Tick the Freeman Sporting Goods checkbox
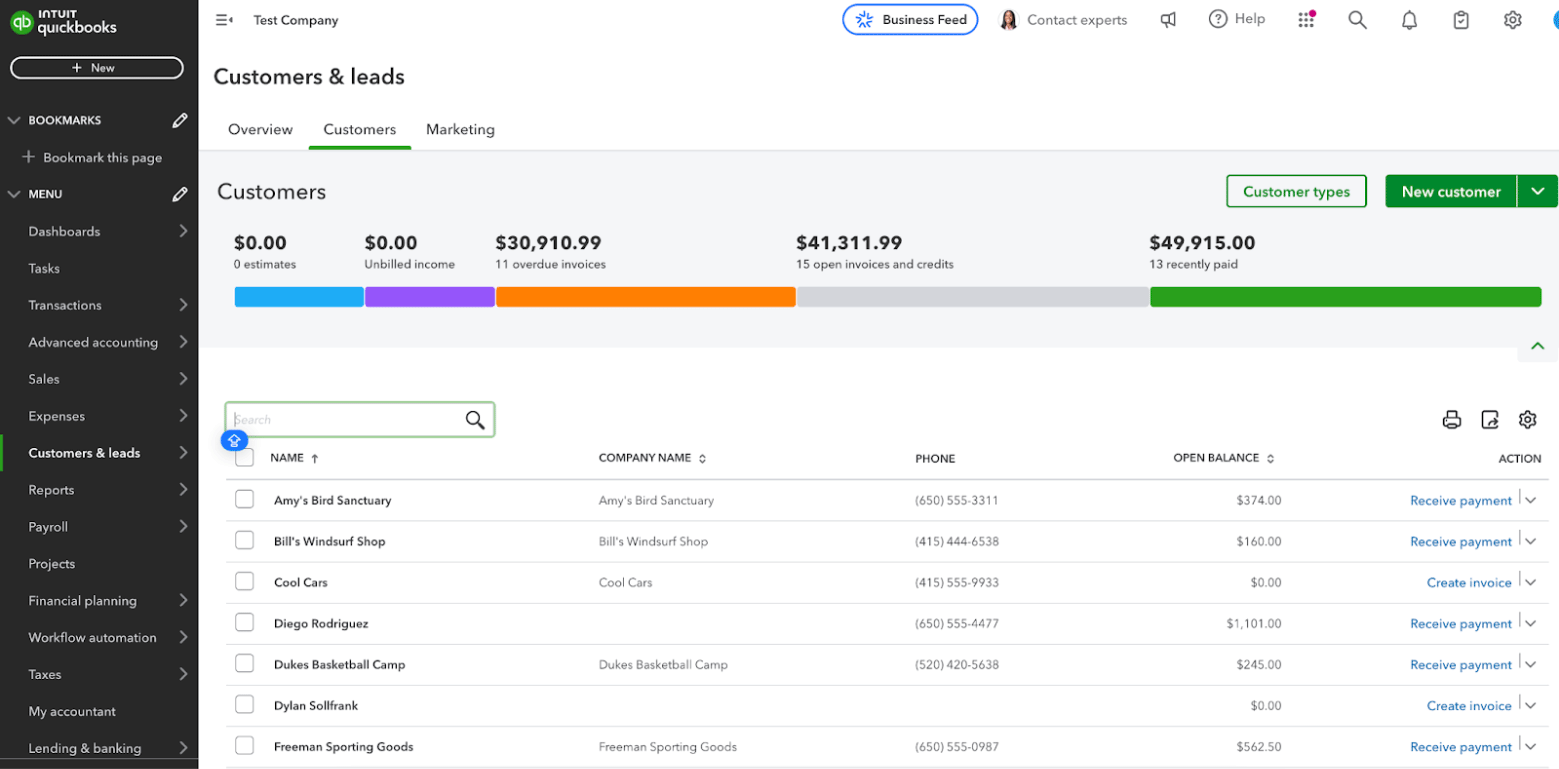1559x769 pixels. click(245, 745)
